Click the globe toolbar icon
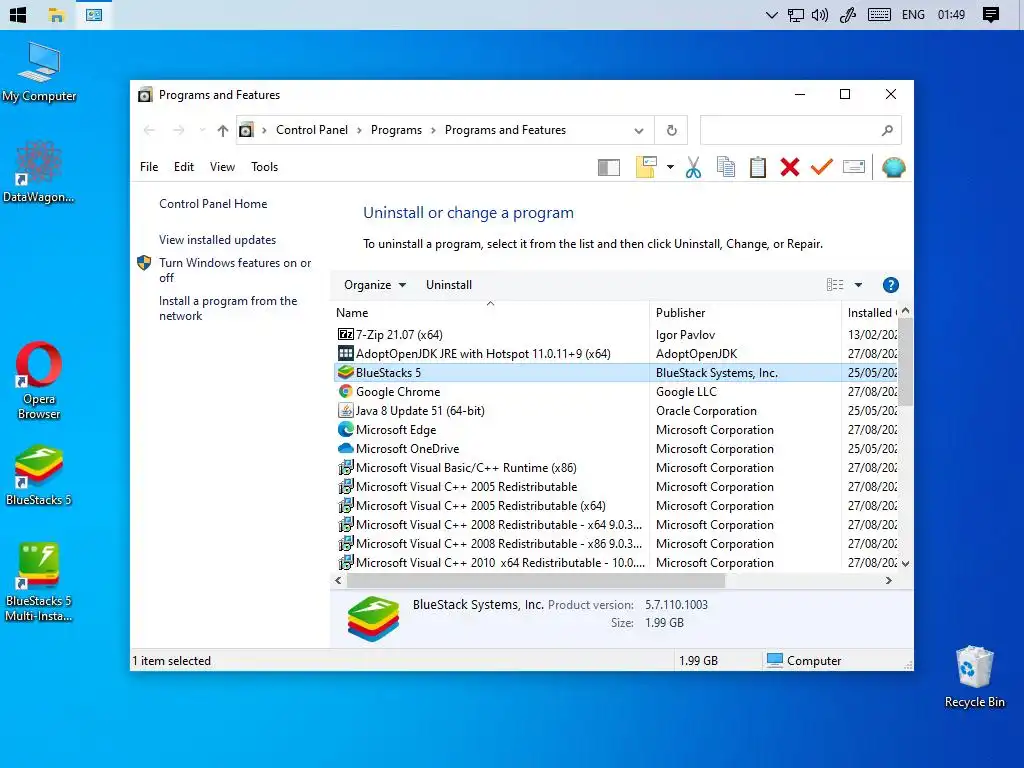Screen dimensions: 1024x768 point(893,167)
